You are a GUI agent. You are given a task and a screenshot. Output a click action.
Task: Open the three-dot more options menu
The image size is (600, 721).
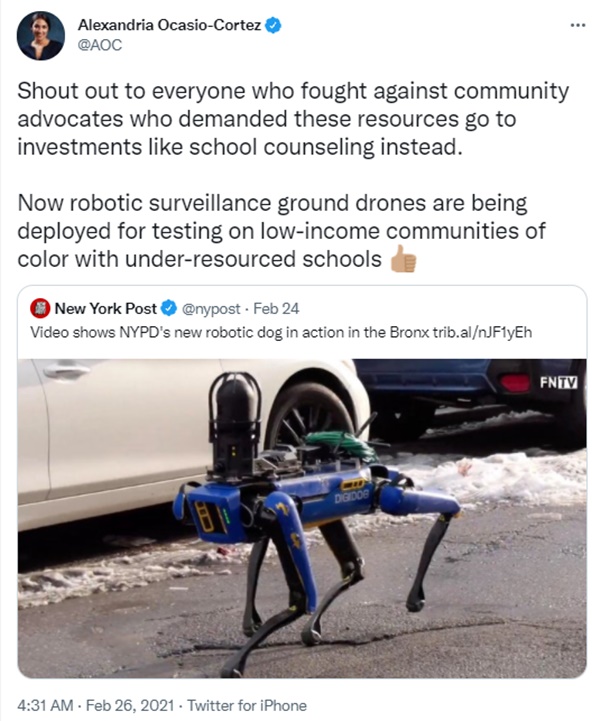[x=577, y=25]
